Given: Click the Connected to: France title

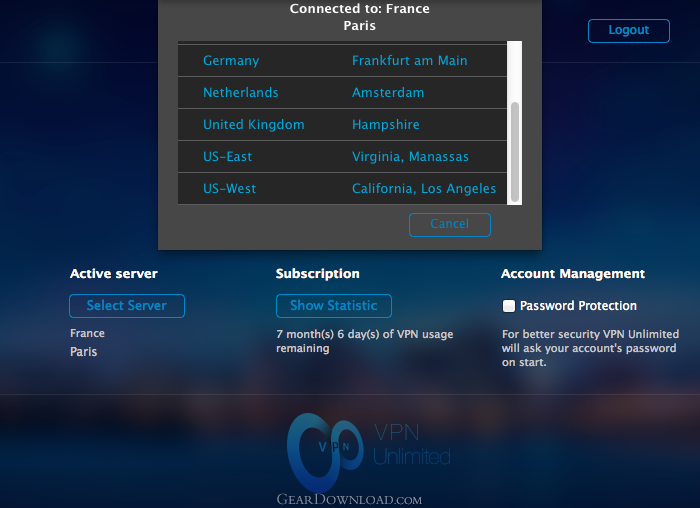Looking at the screenshot, I should tap(359, 8).
